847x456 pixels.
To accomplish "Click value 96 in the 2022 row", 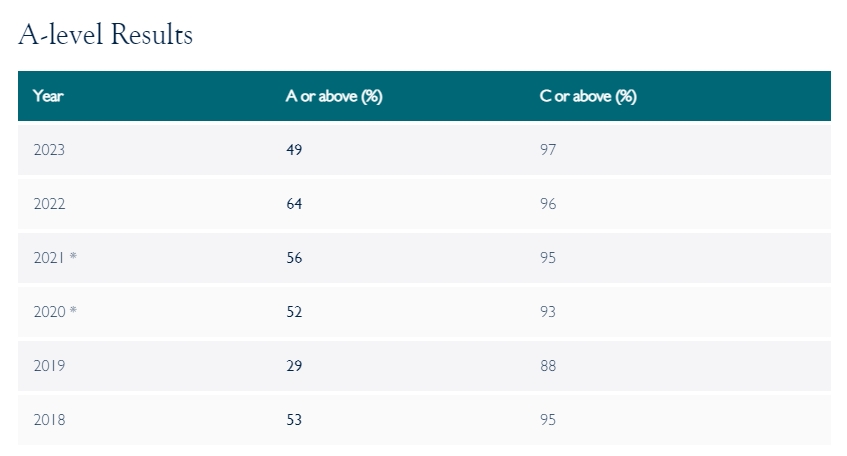I will pyautogui.click(x=548, y=204).
